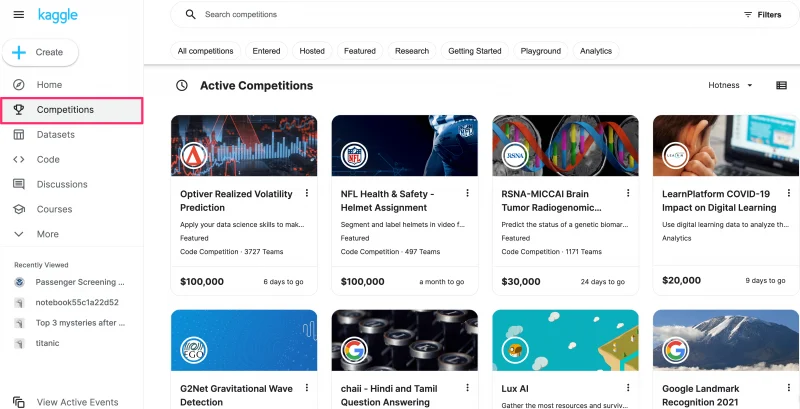
Task: Open NFL Health & Safety Helmet Assignment title
Action: (387, 201)
